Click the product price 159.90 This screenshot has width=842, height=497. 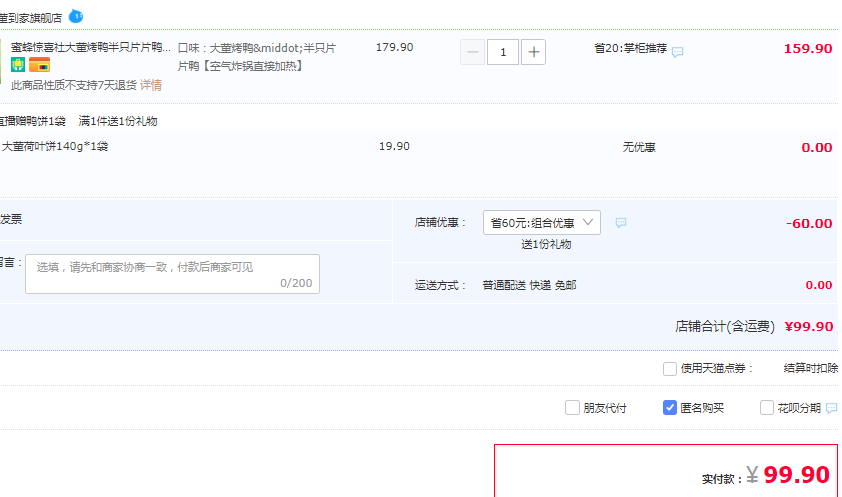[x=808, y=48]
